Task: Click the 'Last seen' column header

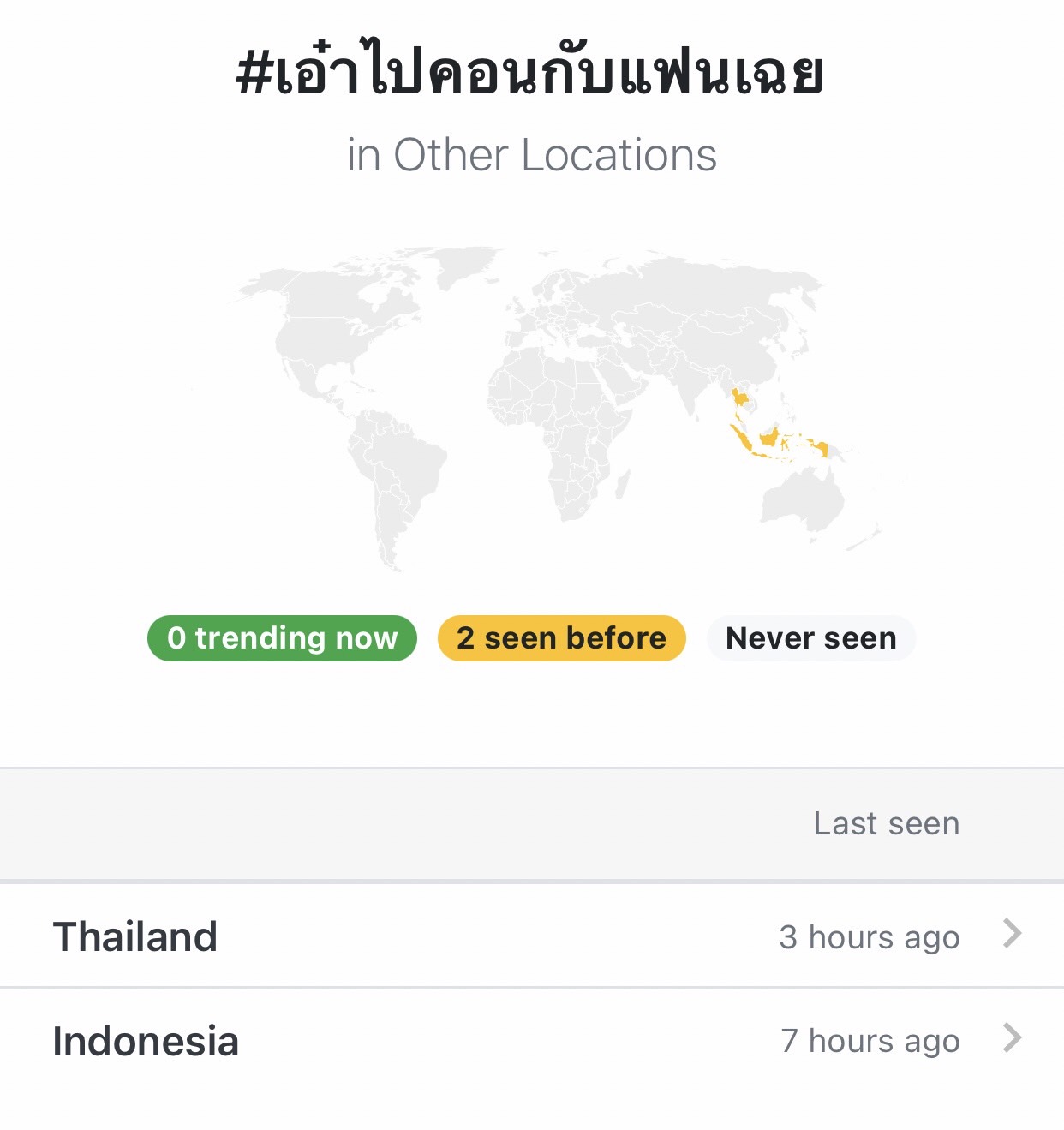Action: point(886,822)
